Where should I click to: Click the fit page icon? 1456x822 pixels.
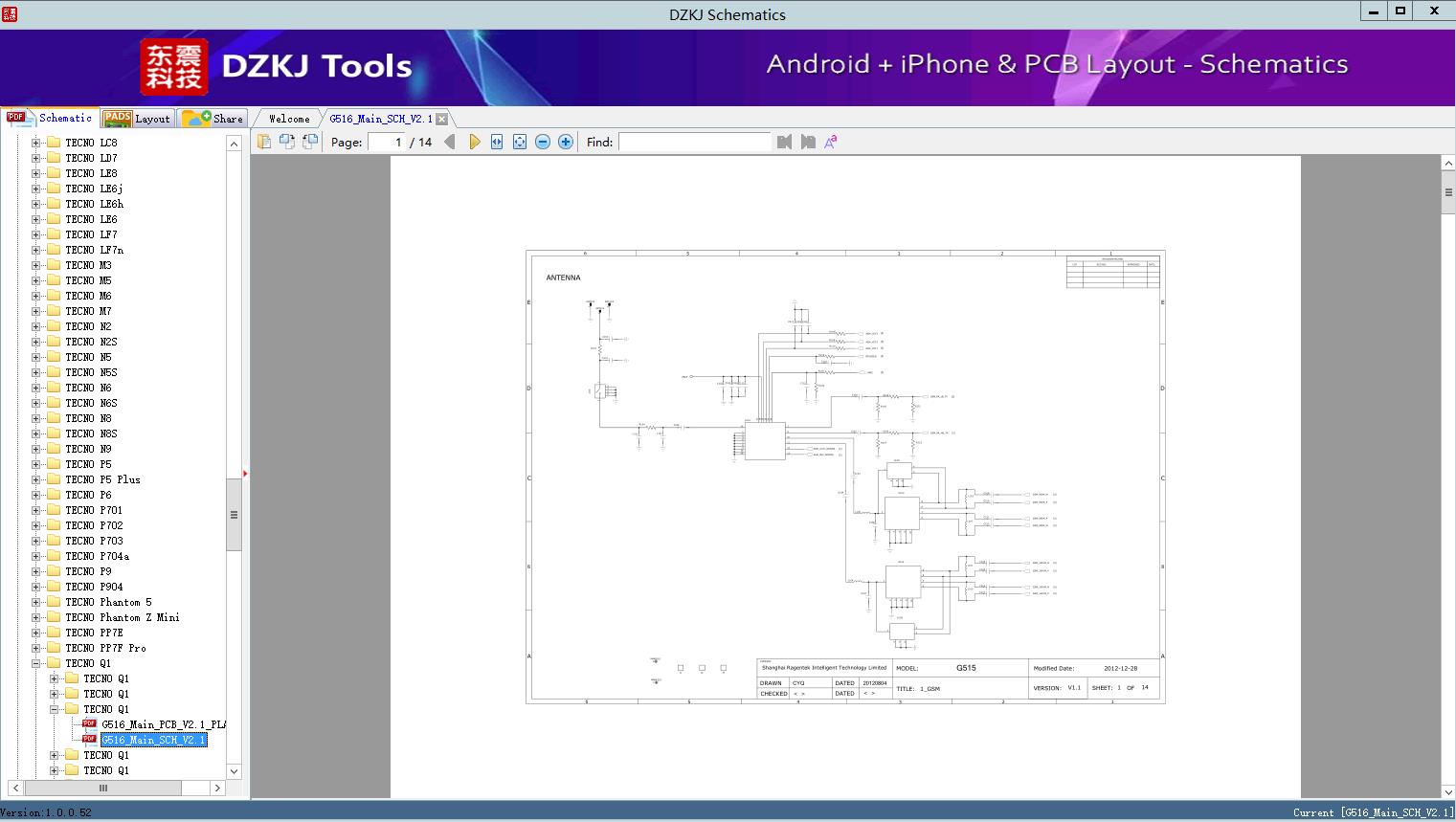click(x=520, y=142)
